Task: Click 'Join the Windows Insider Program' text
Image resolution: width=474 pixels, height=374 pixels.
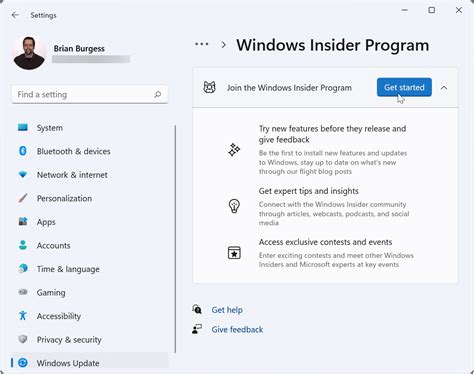Action: [x=289, y=88]
